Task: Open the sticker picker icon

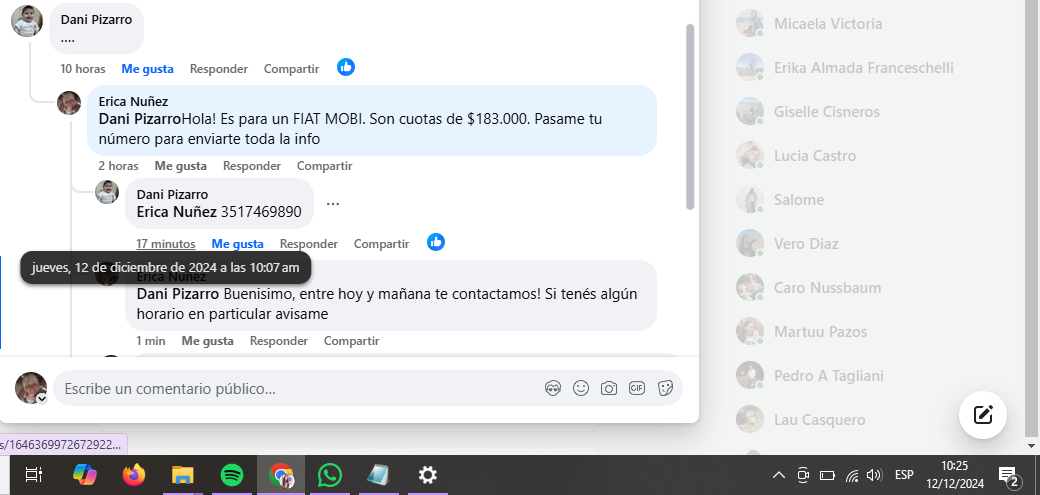Action: [x=665, y=388]
